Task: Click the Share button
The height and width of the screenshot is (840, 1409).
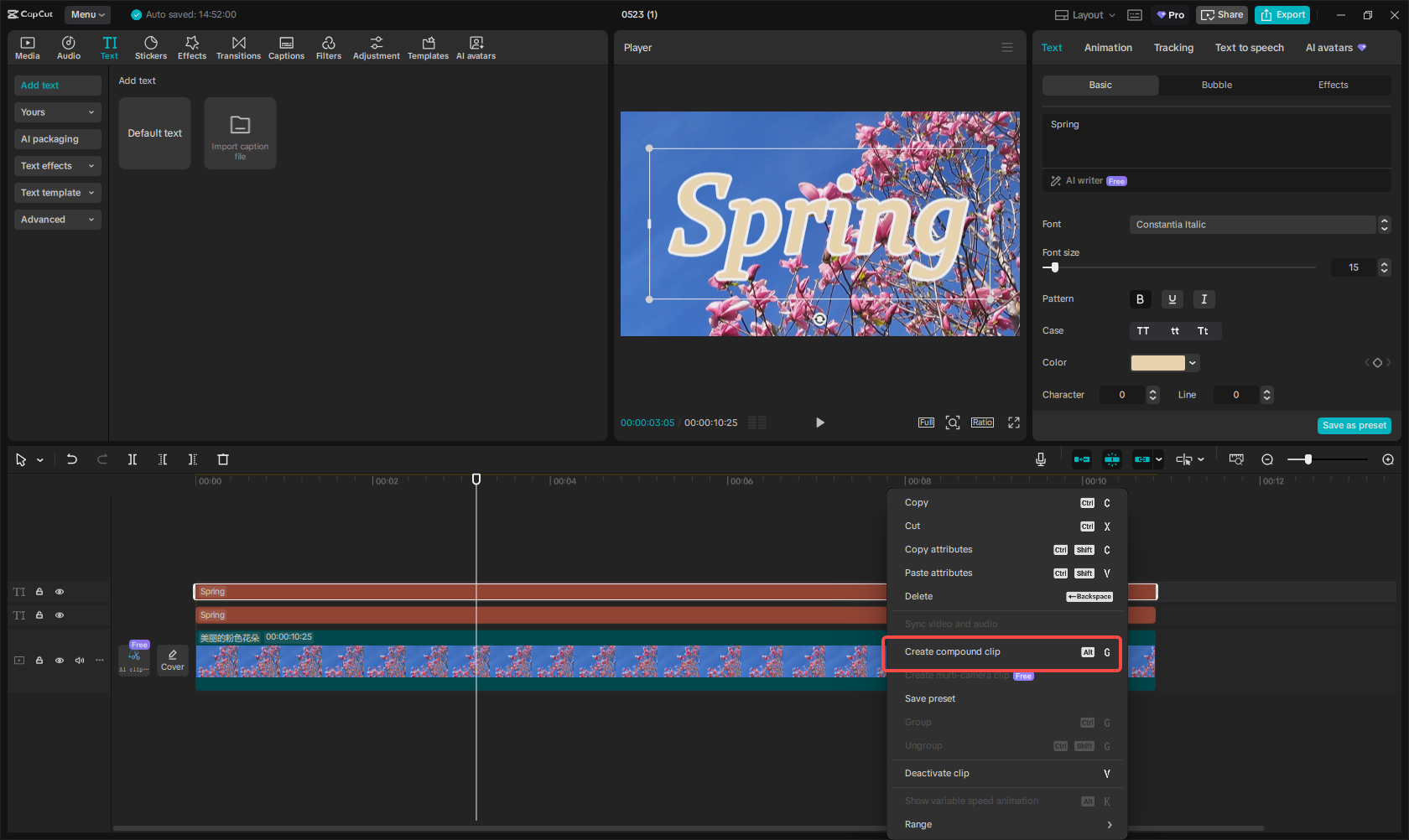Action: pos(1222,15)
